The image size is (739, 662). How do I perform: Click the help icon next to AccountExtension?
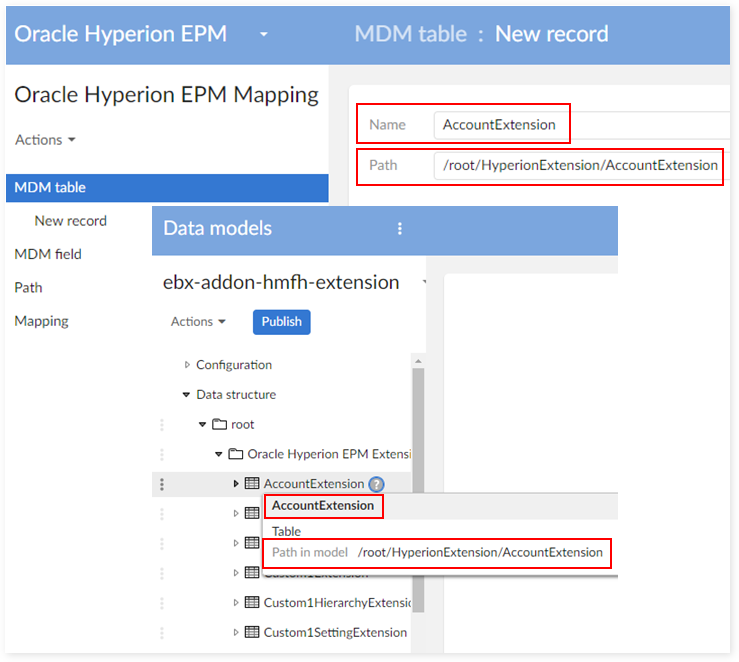pos(376,484)
